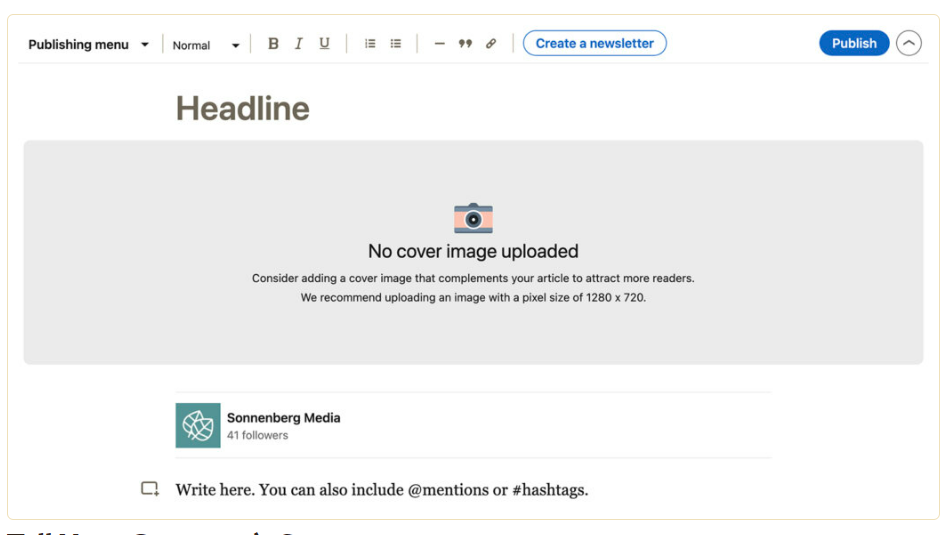This screenshot has height=535, width=950.
Task: Expand the Normal text style dropdown
Action: [206, 45]
